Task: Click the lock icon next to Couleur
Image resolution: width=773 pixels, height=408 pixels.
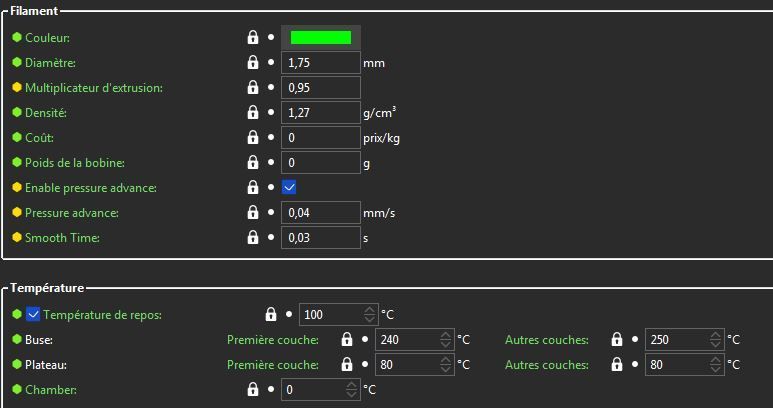Action: coord(252,37)
